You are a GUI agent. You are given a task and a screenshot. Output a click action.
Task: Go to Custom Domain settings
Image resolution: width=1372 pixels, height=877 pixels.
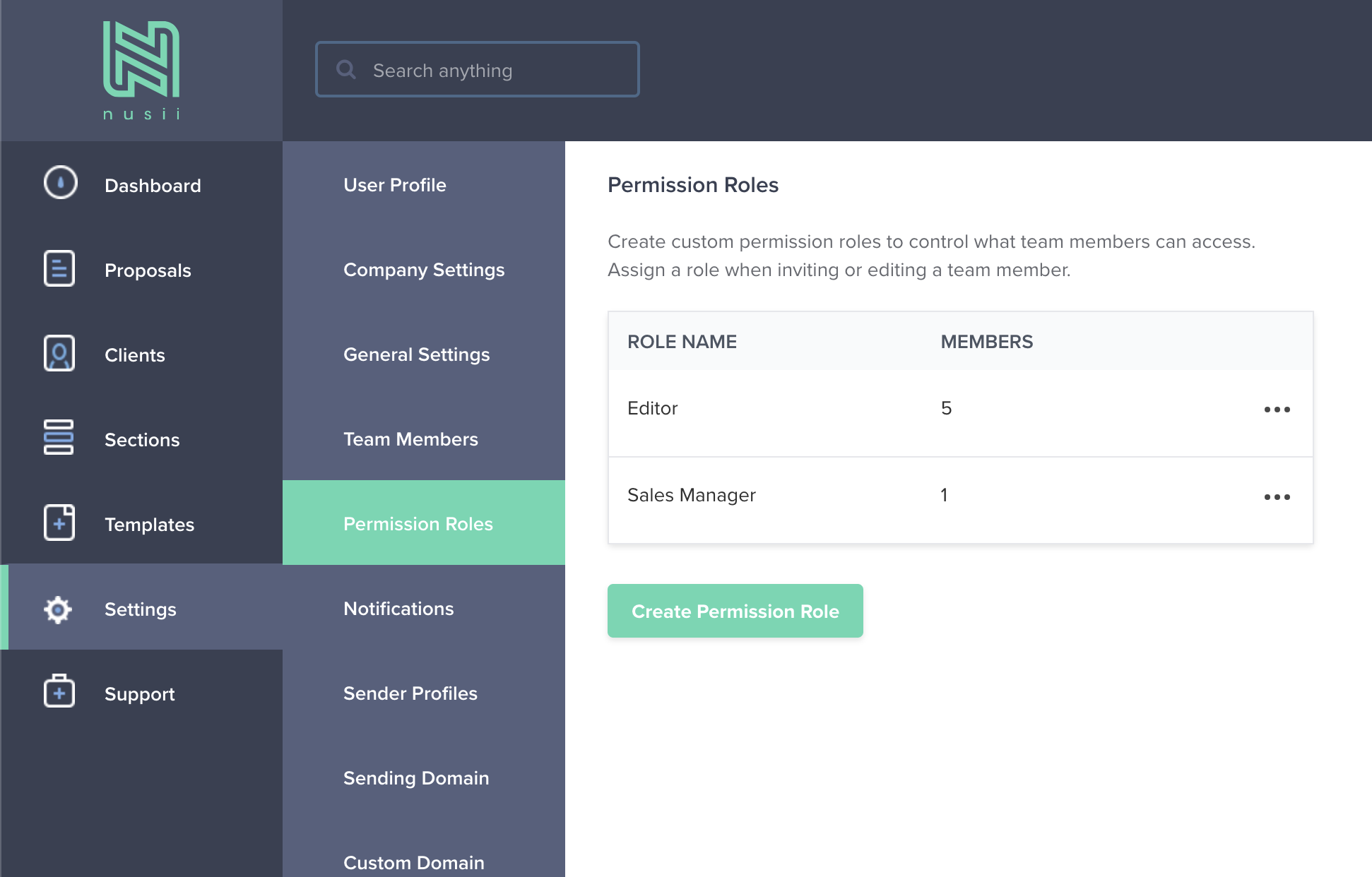coord(413,862)
